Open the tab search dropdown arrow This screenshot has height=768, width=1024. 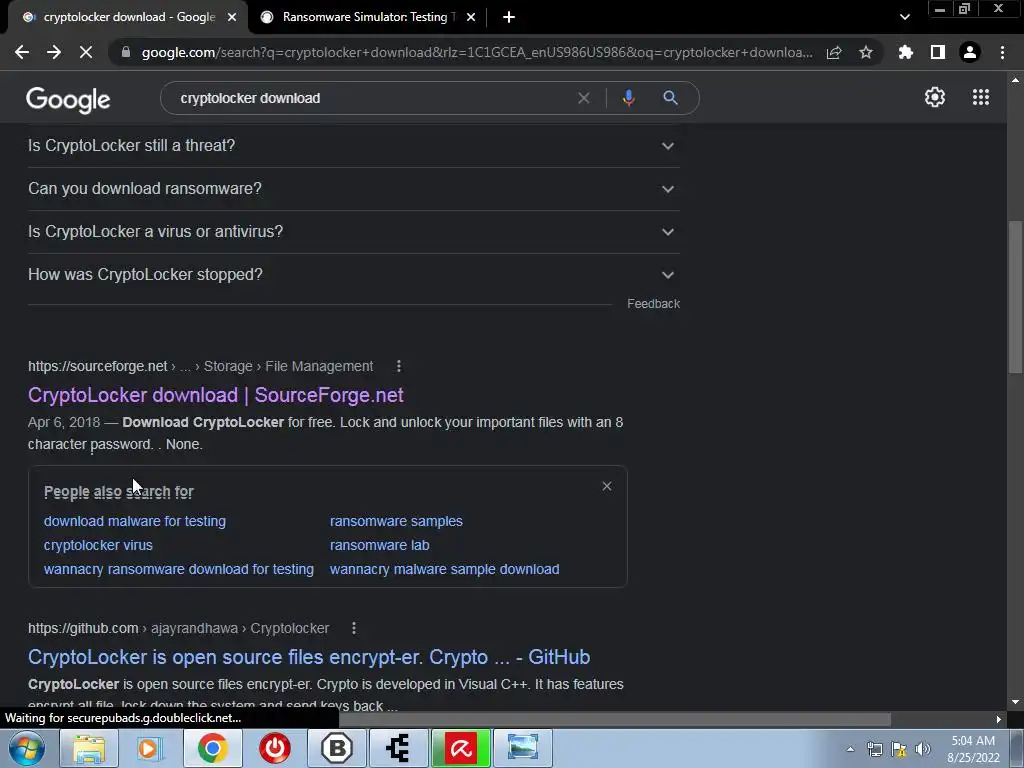pos(904,18)
